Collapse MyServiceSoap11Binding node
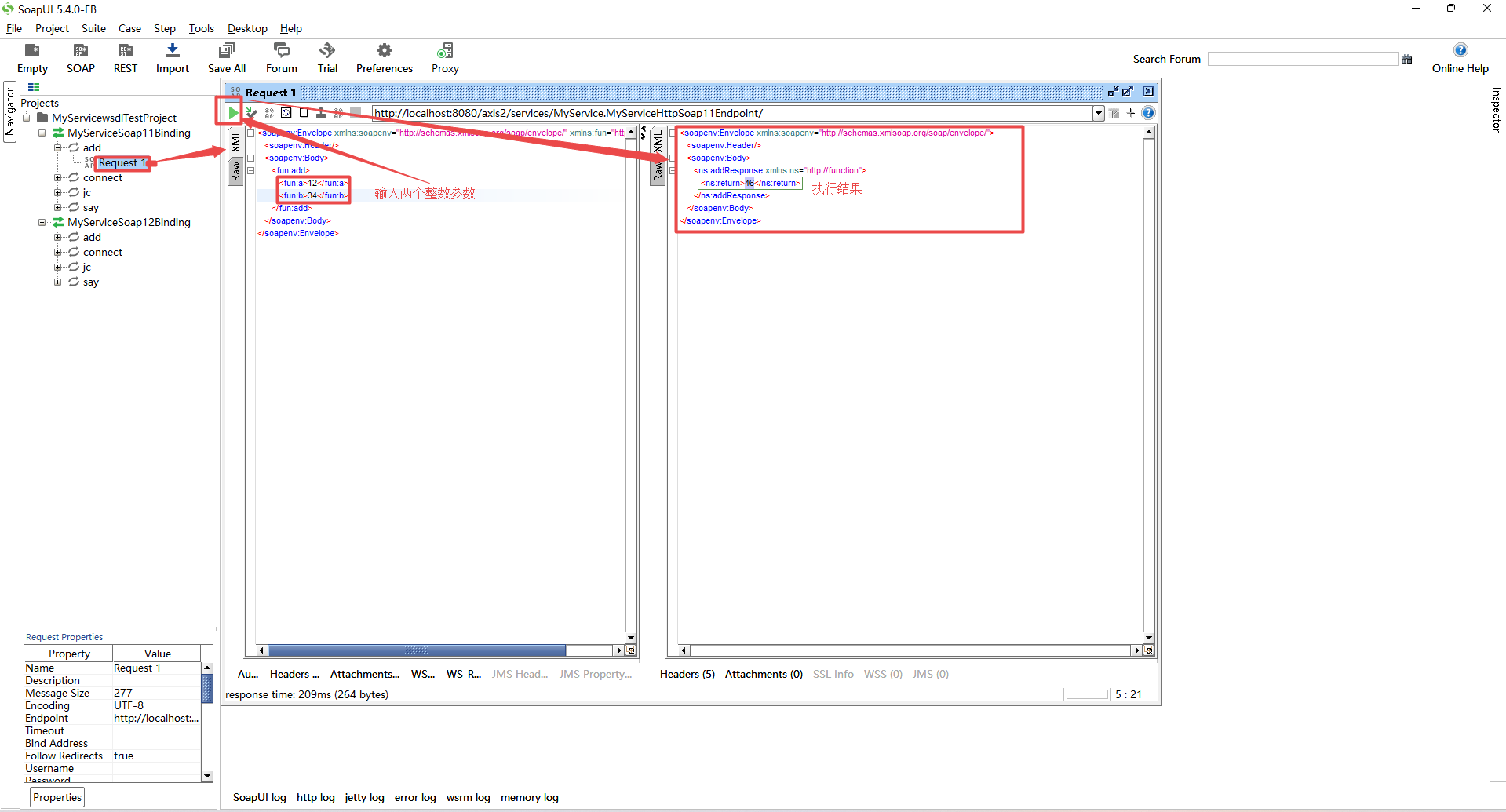This screenshot has width=1506, height=812. [42, 133]
